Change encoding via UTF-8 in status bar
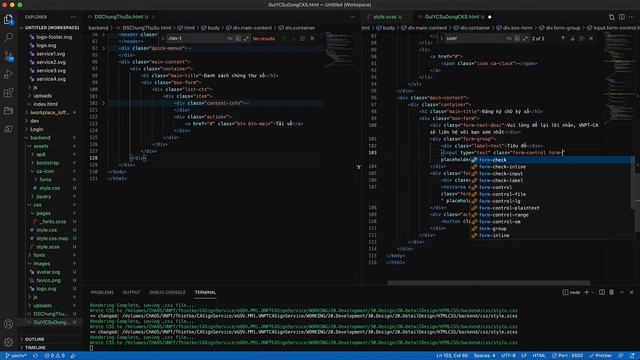This screenshot has height=360, width=640. pyautogui.click(x=508, y=356)
